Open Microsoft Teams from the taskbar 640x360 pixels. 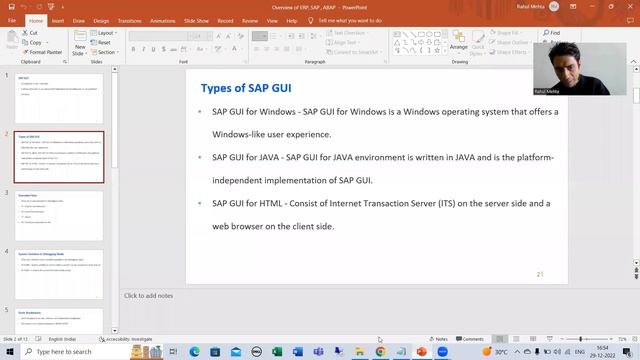318,351
